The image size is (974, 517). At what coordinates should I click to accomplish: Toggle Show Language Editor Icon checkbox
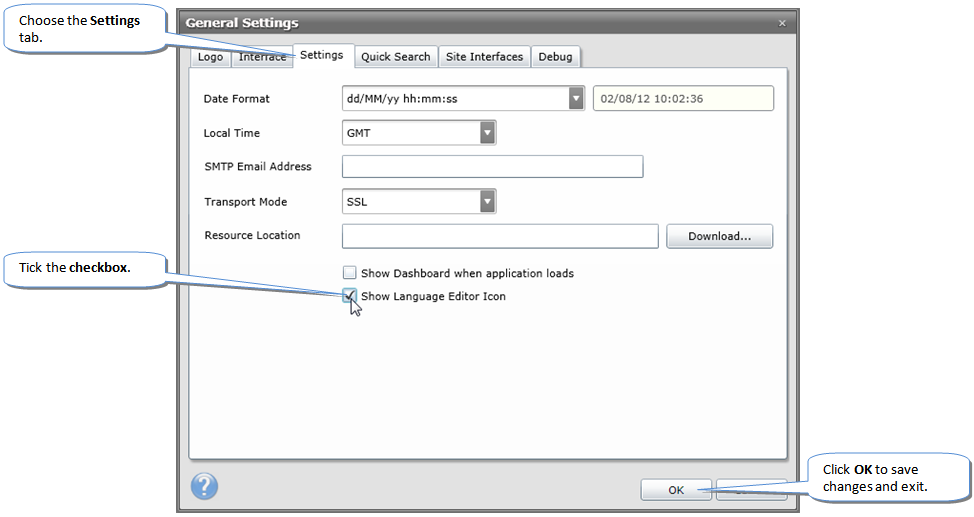pyautogui.click(x=350, y=296)
